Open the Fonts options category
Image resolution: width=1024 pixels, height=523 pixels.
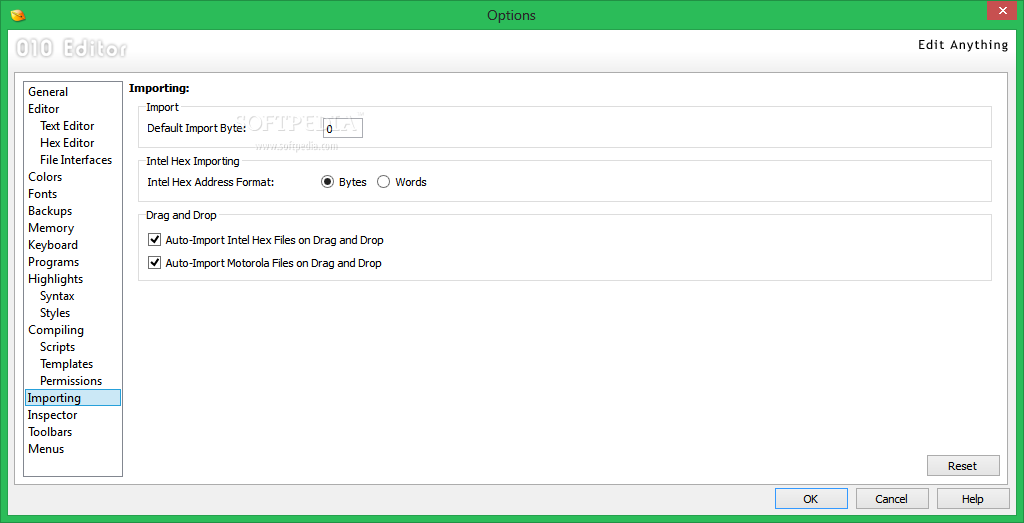pos(42,194)
